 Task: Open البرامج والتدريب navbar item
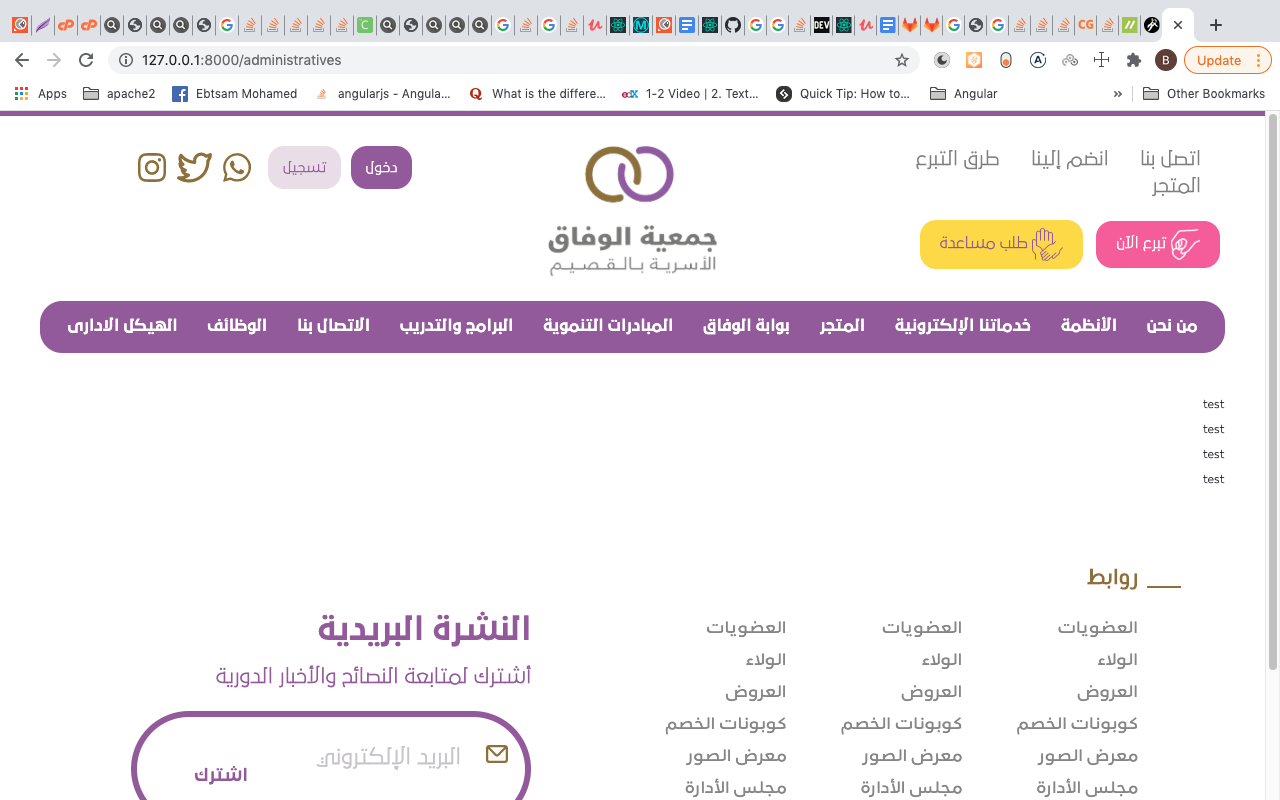click(456, 326)
